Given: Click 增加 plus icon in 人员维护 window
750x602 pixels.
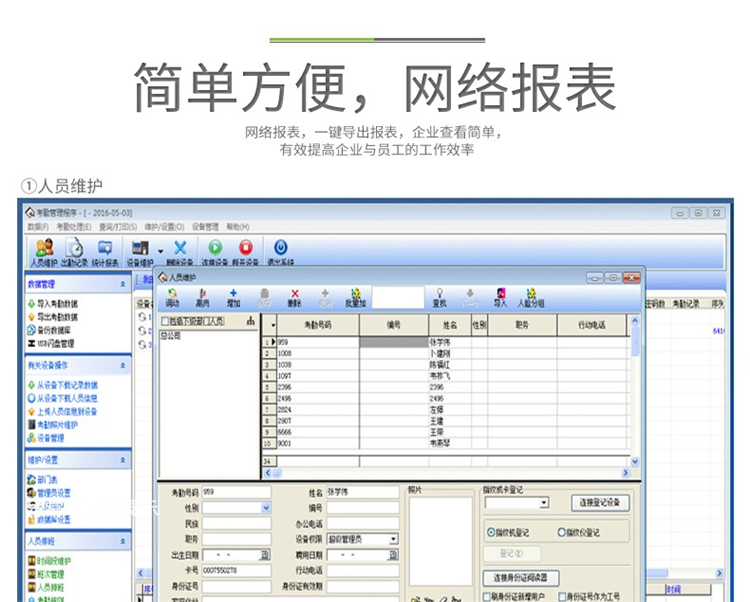Looking at the screenshot, I should pyautogui.click(x=233, y=298).
